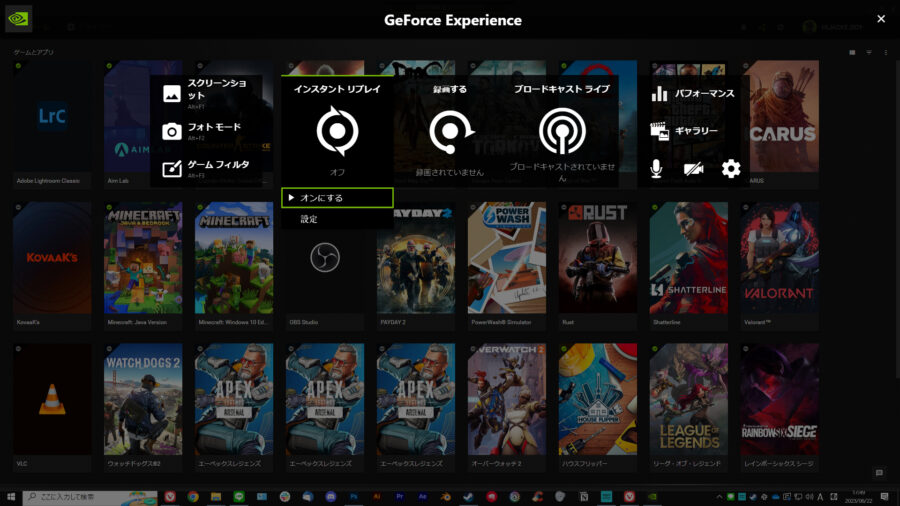Open LINE from the taskbar

coord(239,497)
